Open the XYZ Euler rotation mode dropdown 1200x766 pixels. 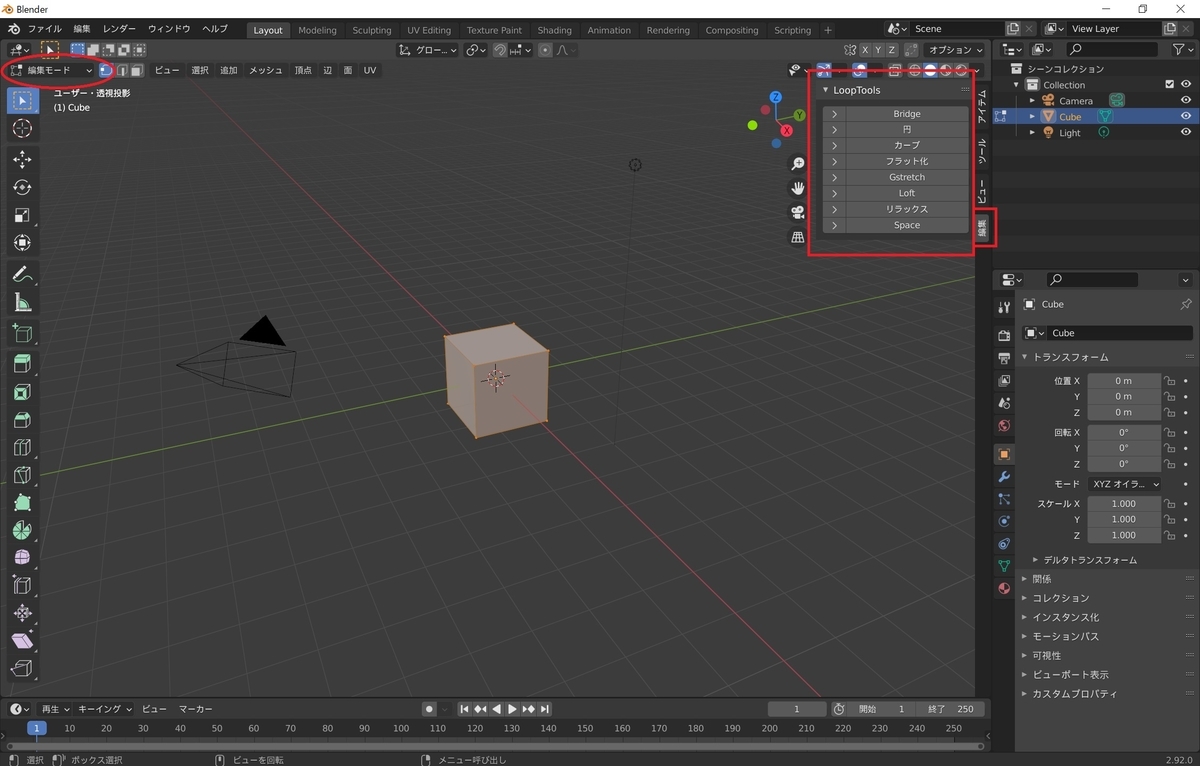(1125, 484)
